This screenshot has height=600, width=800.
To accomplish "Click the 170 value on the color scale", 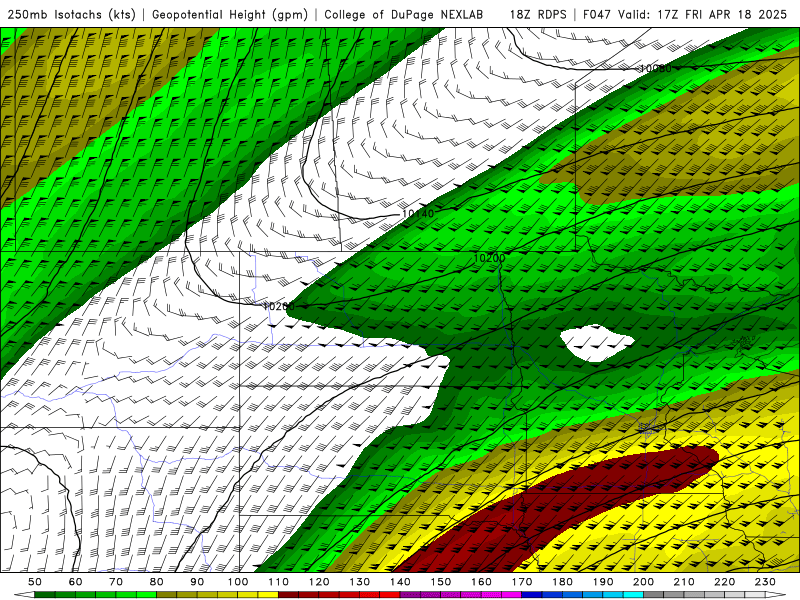I will pyautogui.click(x=522, y=582).
